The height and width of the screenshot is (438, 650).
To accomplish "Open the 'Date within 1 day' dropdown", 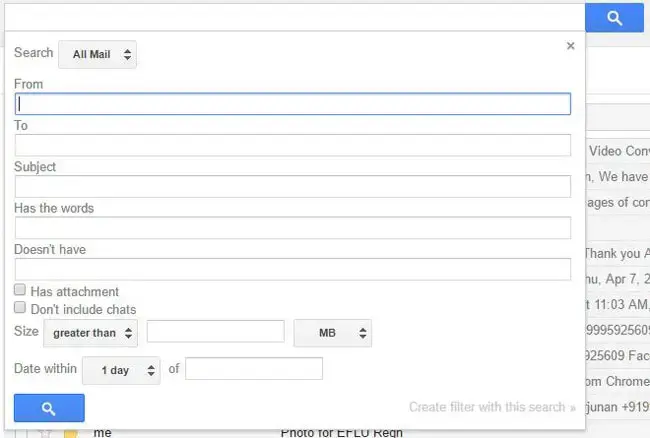I will pos(121,370).
